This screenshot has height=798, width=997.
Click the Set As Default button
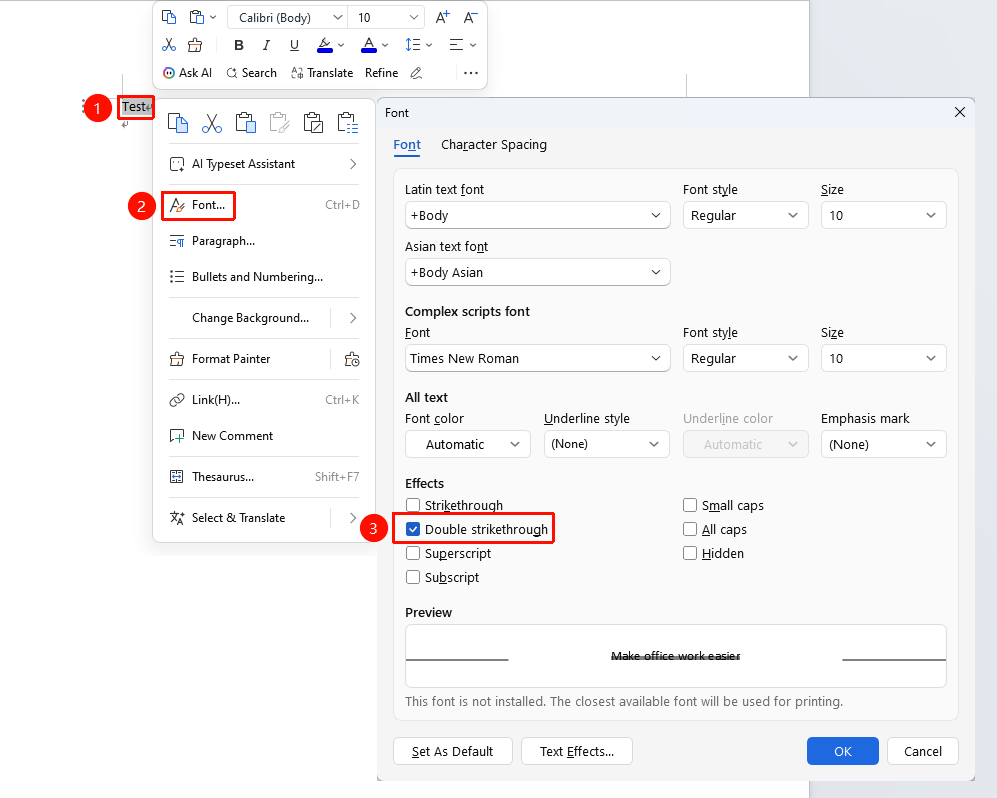pyautogui.click(x=453, y=751)
